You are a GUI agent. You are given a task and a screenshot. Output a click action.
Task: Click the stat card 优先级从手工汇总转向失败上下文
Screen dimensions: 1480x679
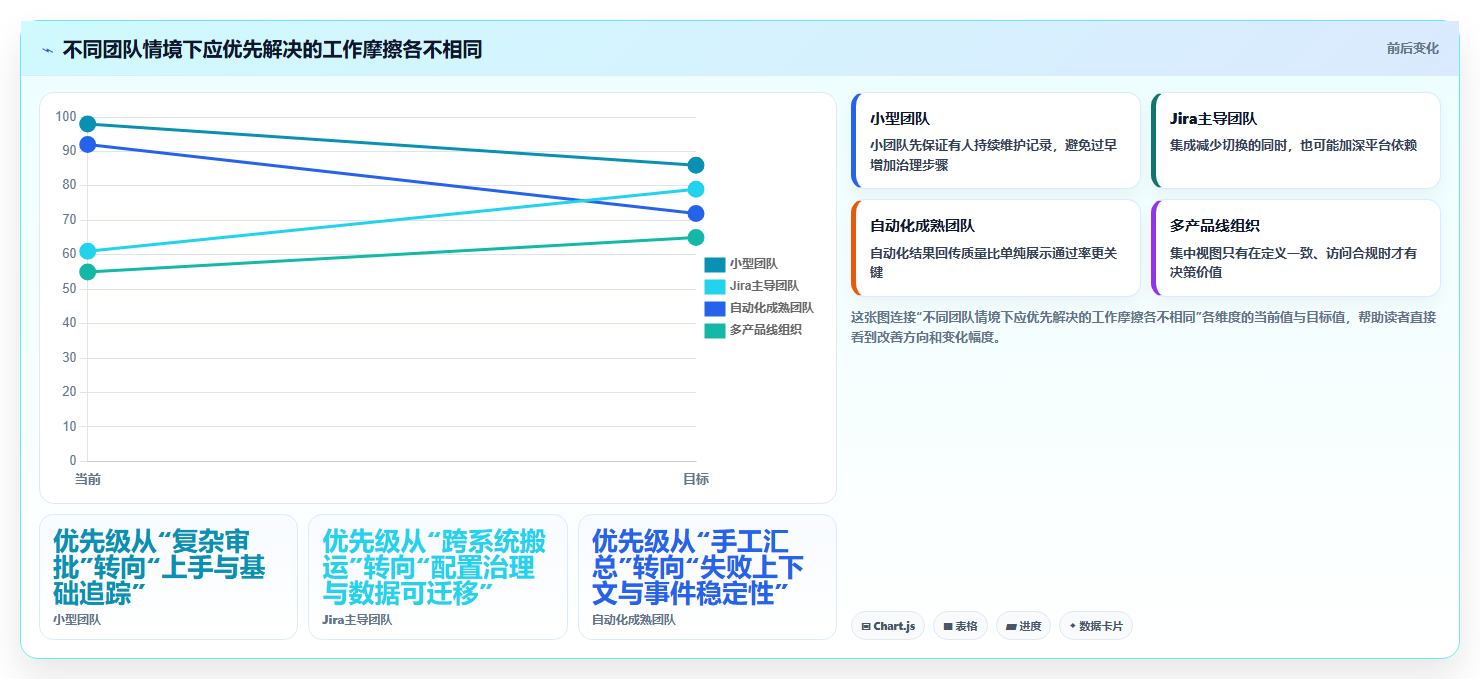(707, 577)
